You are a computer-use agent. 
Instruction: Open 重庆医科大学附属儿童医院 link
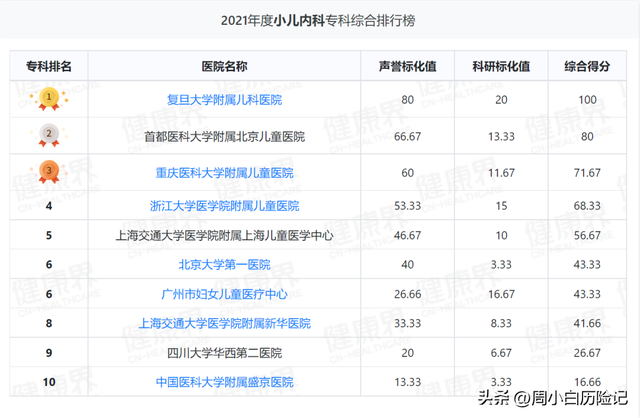click(224, 173)
